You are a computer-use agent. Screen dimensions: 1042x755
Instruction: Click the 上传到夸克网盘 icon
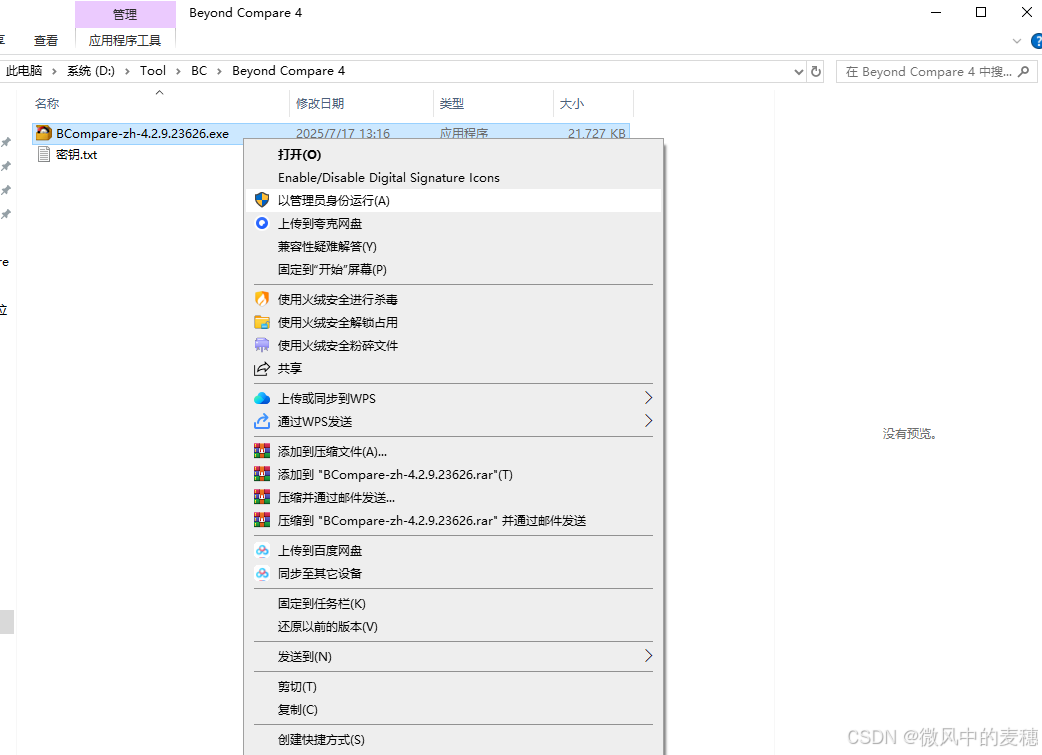point(260,223)
